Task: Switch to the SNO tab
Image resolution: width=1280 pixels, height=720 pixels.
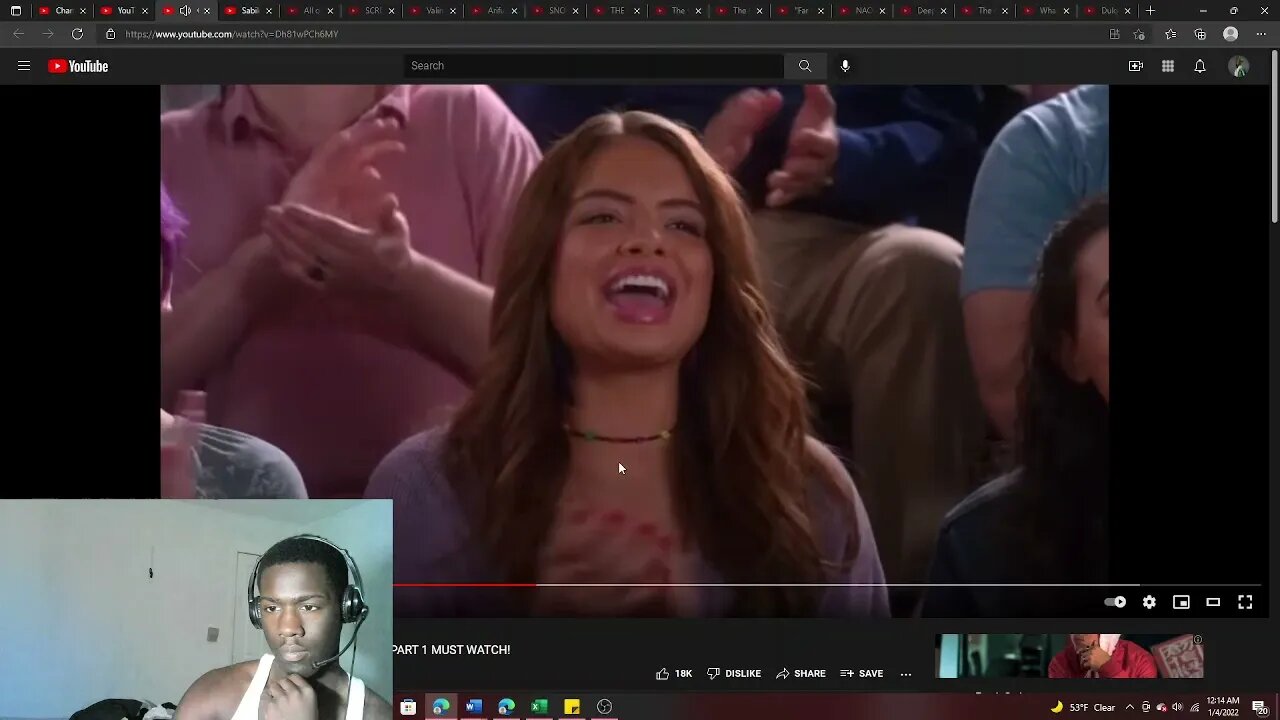Action: point(556,11)
